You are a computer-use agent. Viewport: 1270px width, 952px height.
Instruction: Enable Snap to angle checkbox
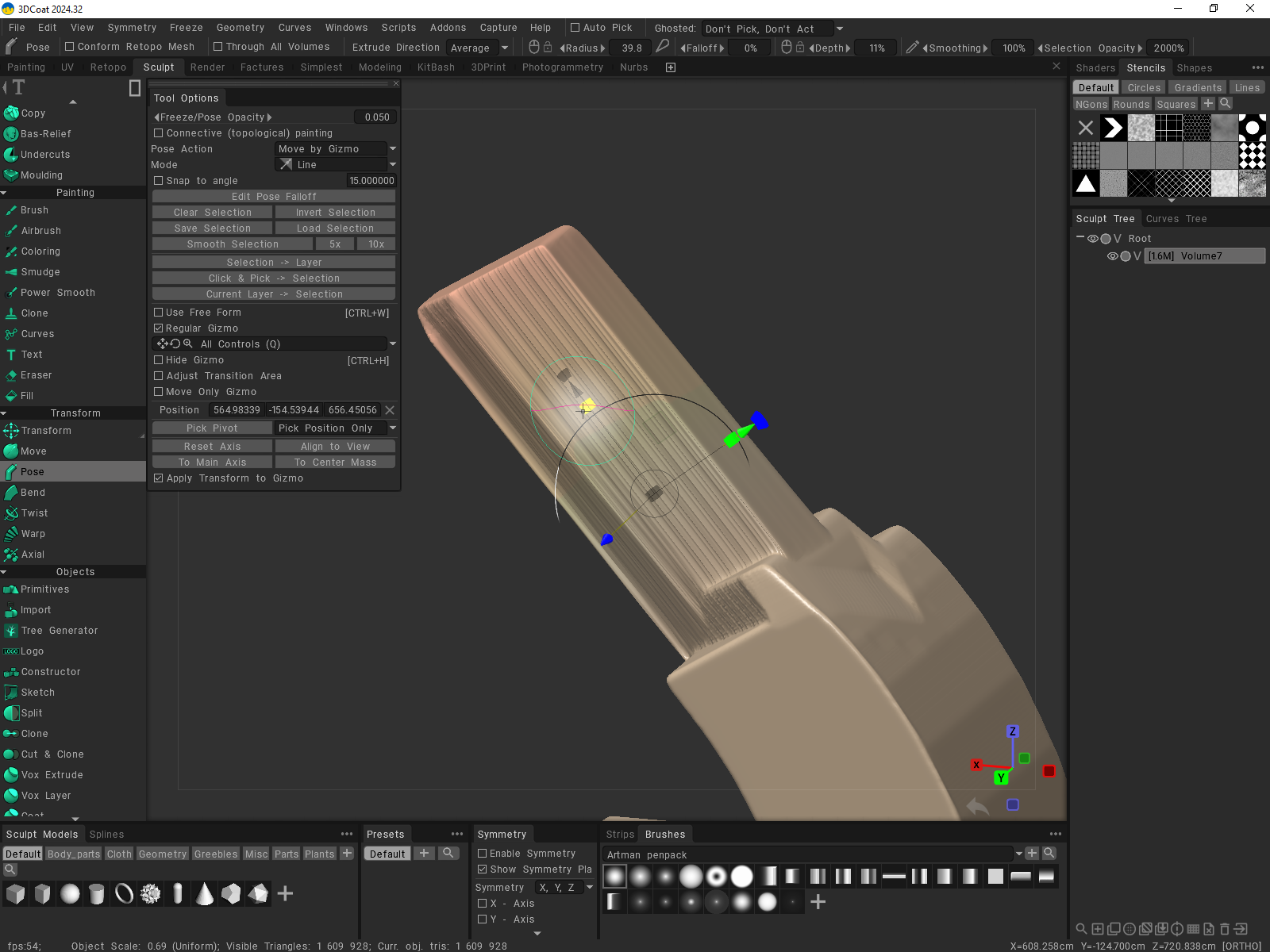[159, 181]
